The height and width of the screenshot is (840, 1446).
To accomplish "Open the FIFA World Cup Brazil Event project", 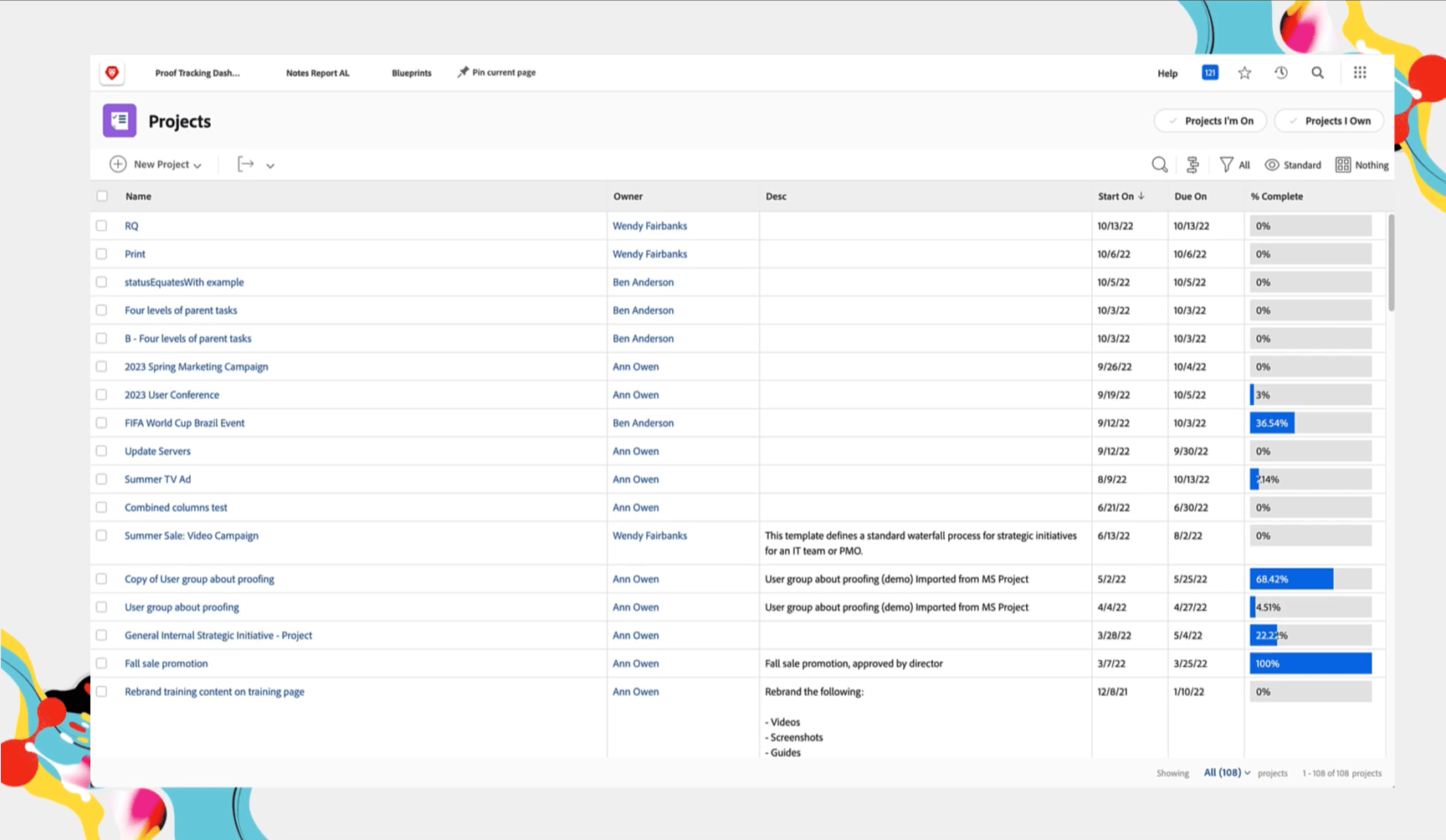I will [185, 423].
